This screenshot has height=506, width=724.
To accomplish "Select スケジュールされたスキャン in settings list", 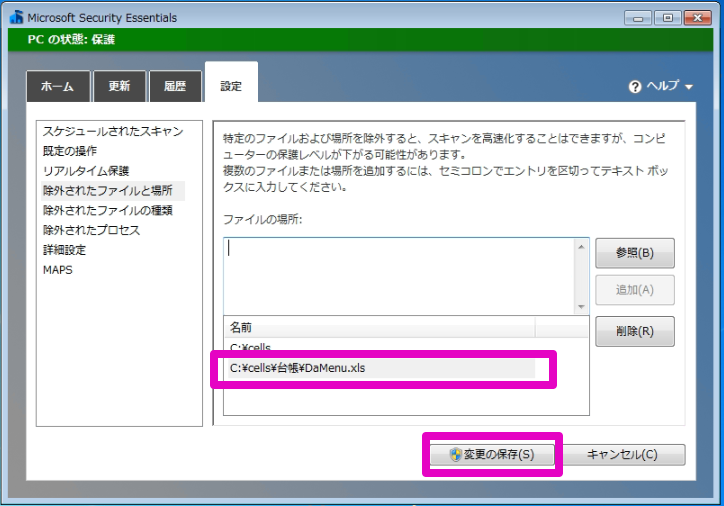I will (x=113, y=131).
